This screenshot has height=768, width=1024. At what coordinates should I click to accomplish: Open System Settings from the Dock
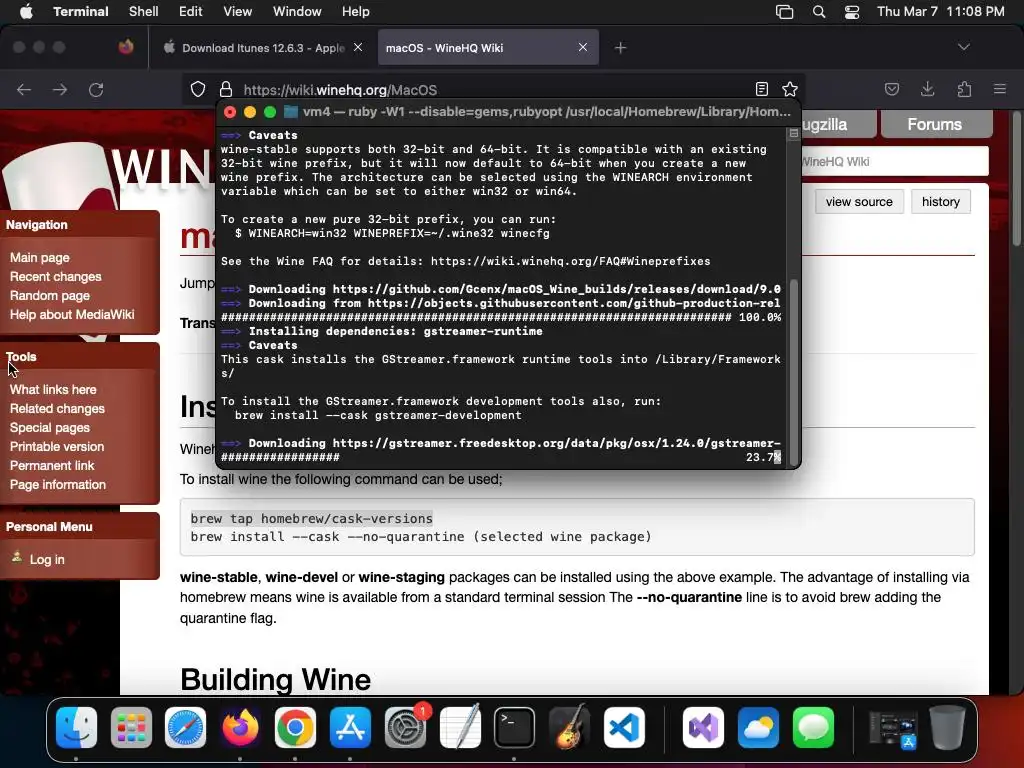point(406,728)
